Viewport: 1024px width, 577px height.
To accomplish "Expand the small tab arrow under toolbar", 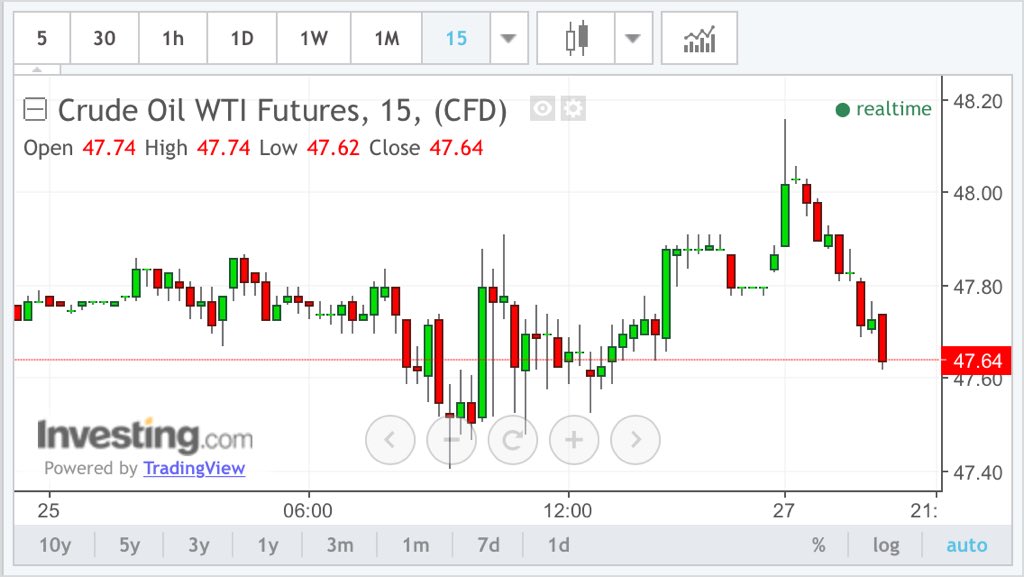I will (x=37, y=69).
